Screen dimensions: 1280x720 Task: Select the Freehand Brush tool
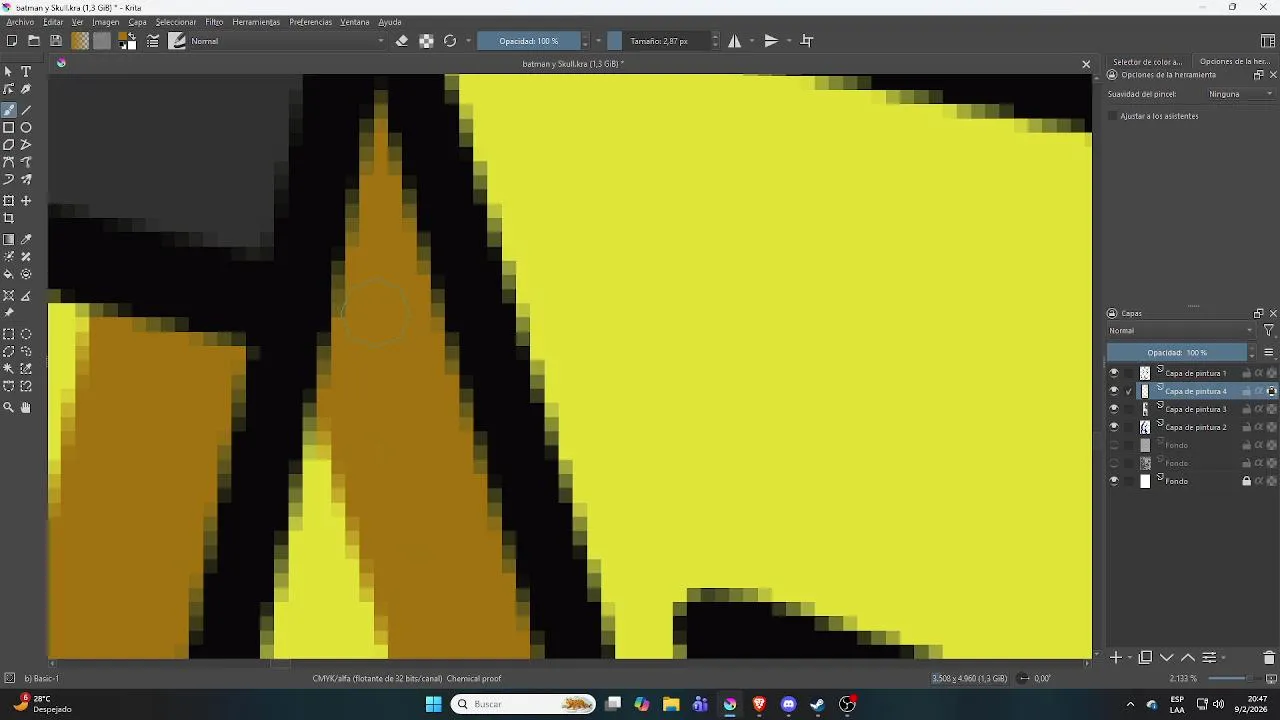click(x=9, y=110)
